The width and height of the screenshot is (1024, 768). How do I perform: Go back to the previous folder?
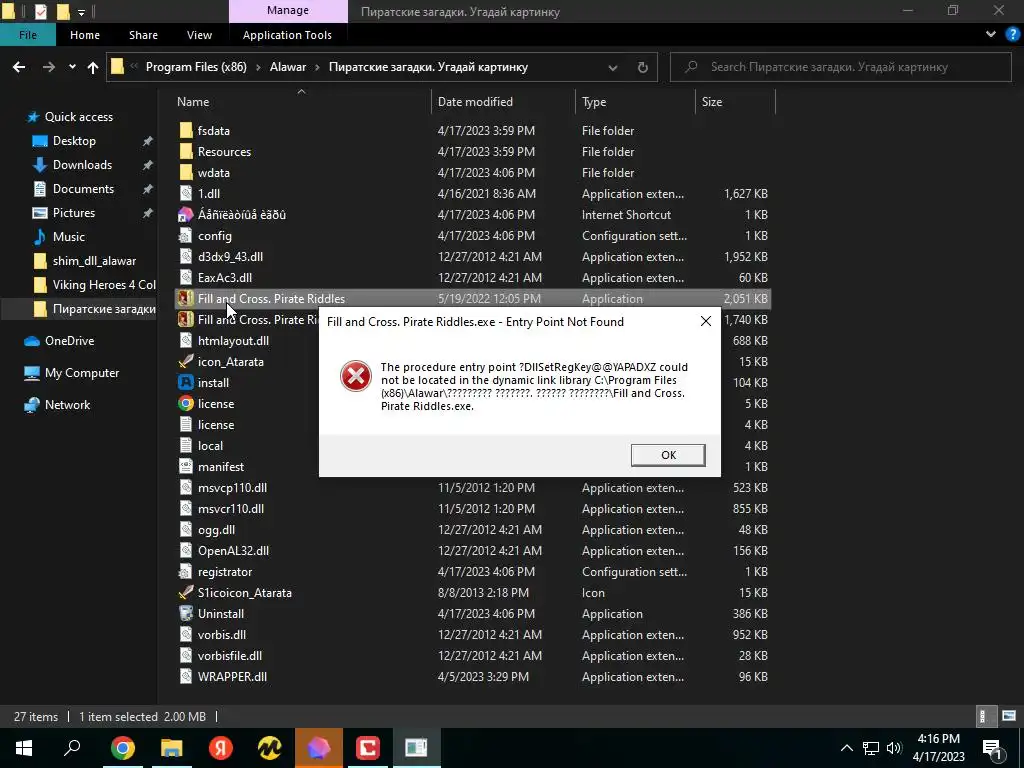[x=19, y=67]
